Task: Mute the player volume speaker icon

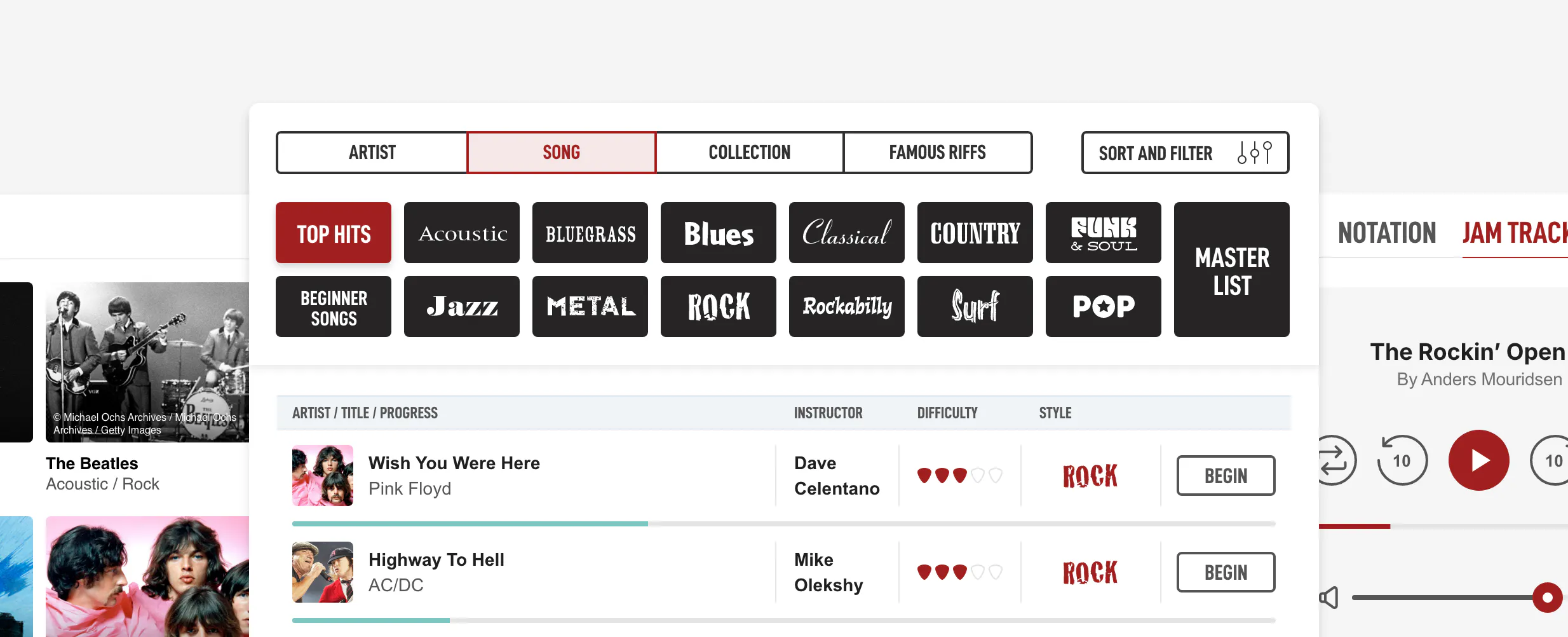Action: coord(1329,598)
